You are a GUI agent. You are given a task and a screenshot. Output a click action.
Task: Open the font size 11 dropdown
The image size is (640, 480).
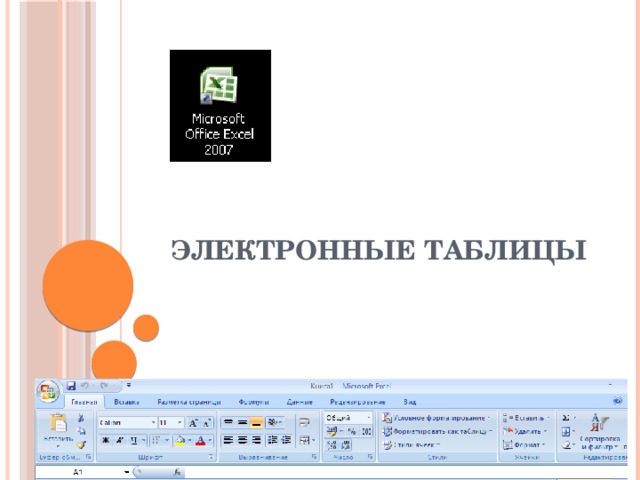coord(180,423)
